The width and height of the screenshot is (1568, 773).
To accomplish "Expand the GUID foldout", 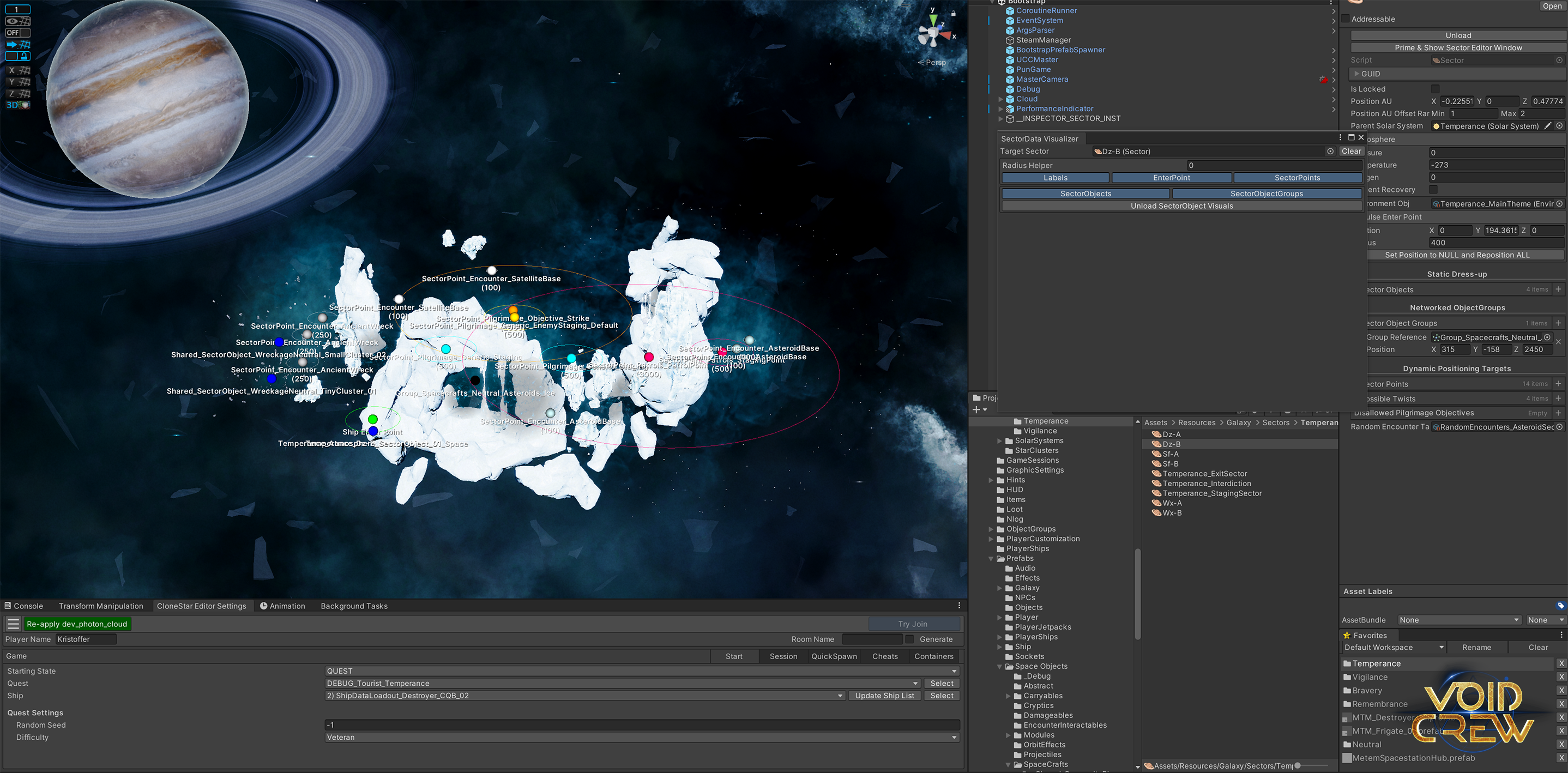I will click(x=1357, y=74).
